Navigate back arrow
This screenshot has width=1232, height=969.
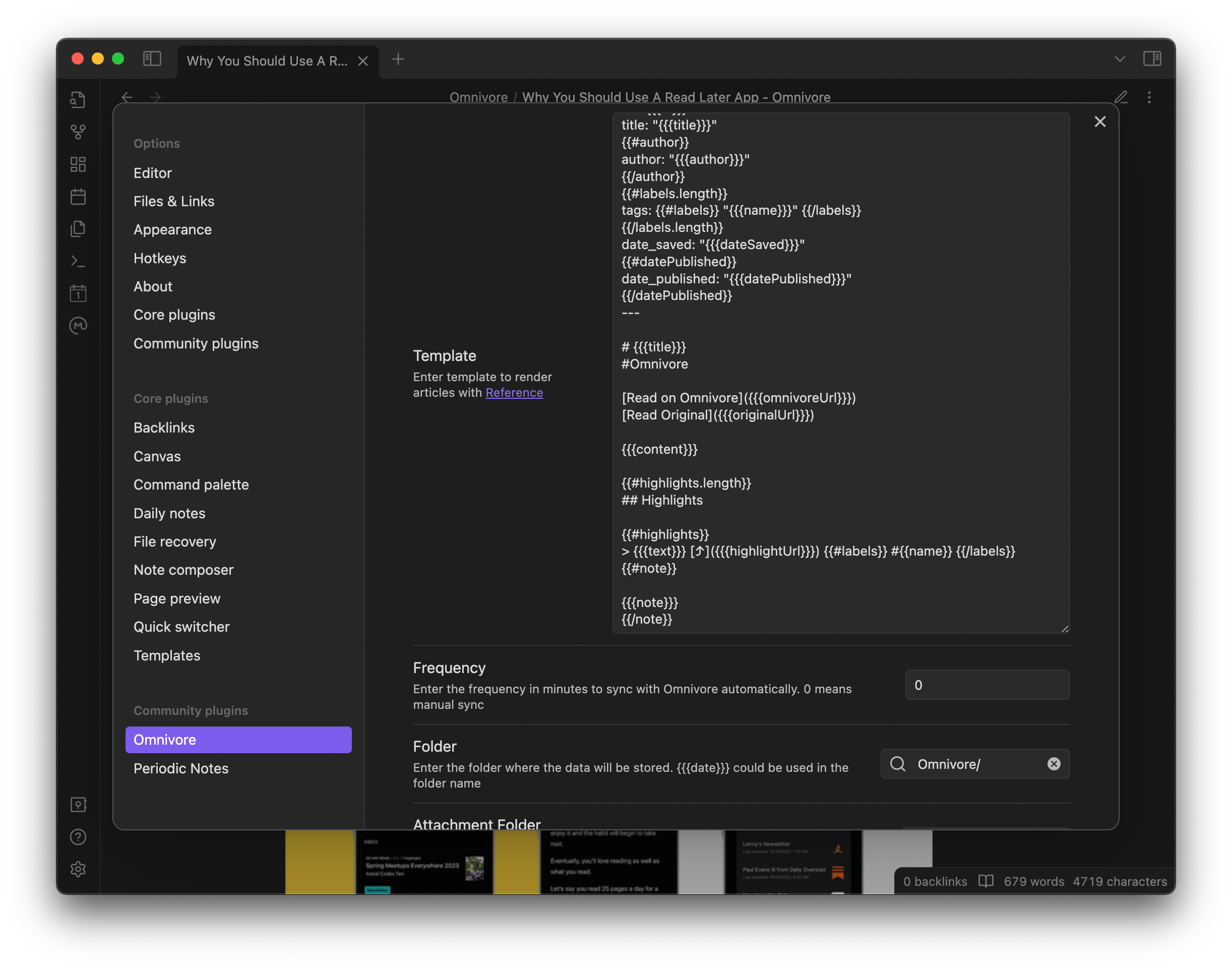click(x=127, y=97)
